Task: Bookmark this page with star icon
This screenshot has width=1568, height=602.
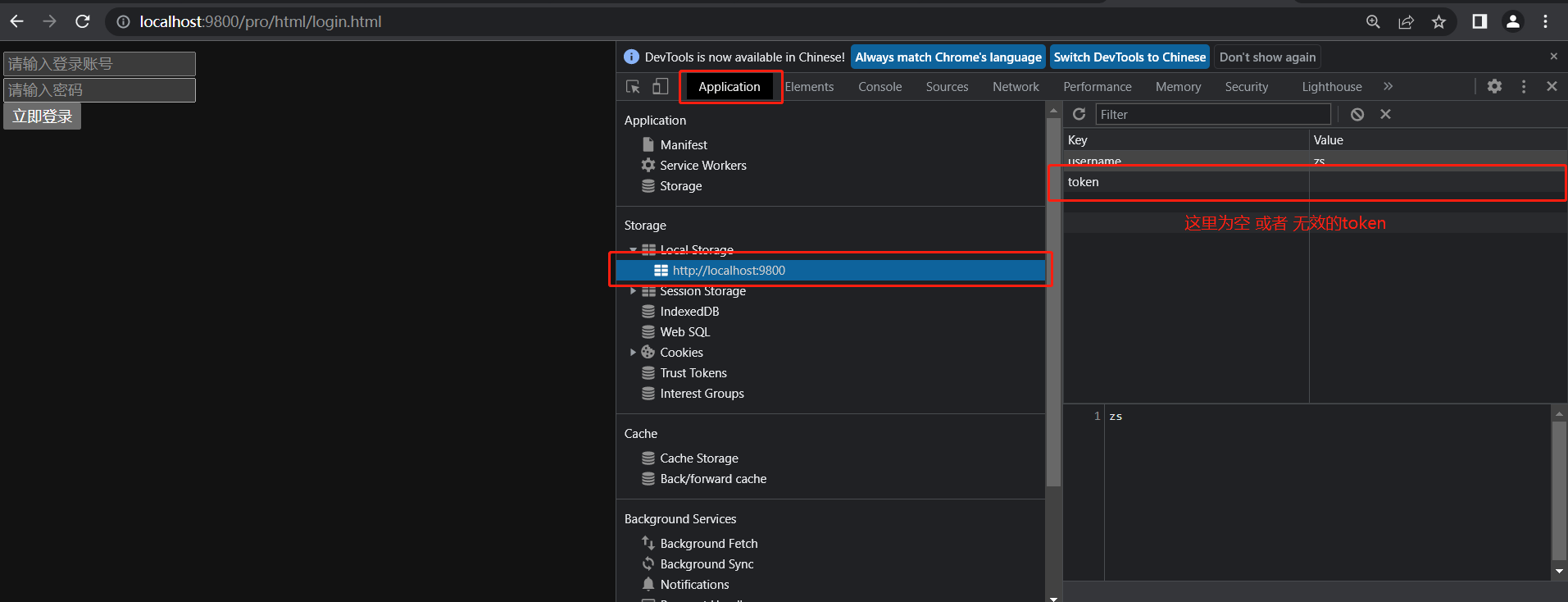Action: coord(1438,22)
